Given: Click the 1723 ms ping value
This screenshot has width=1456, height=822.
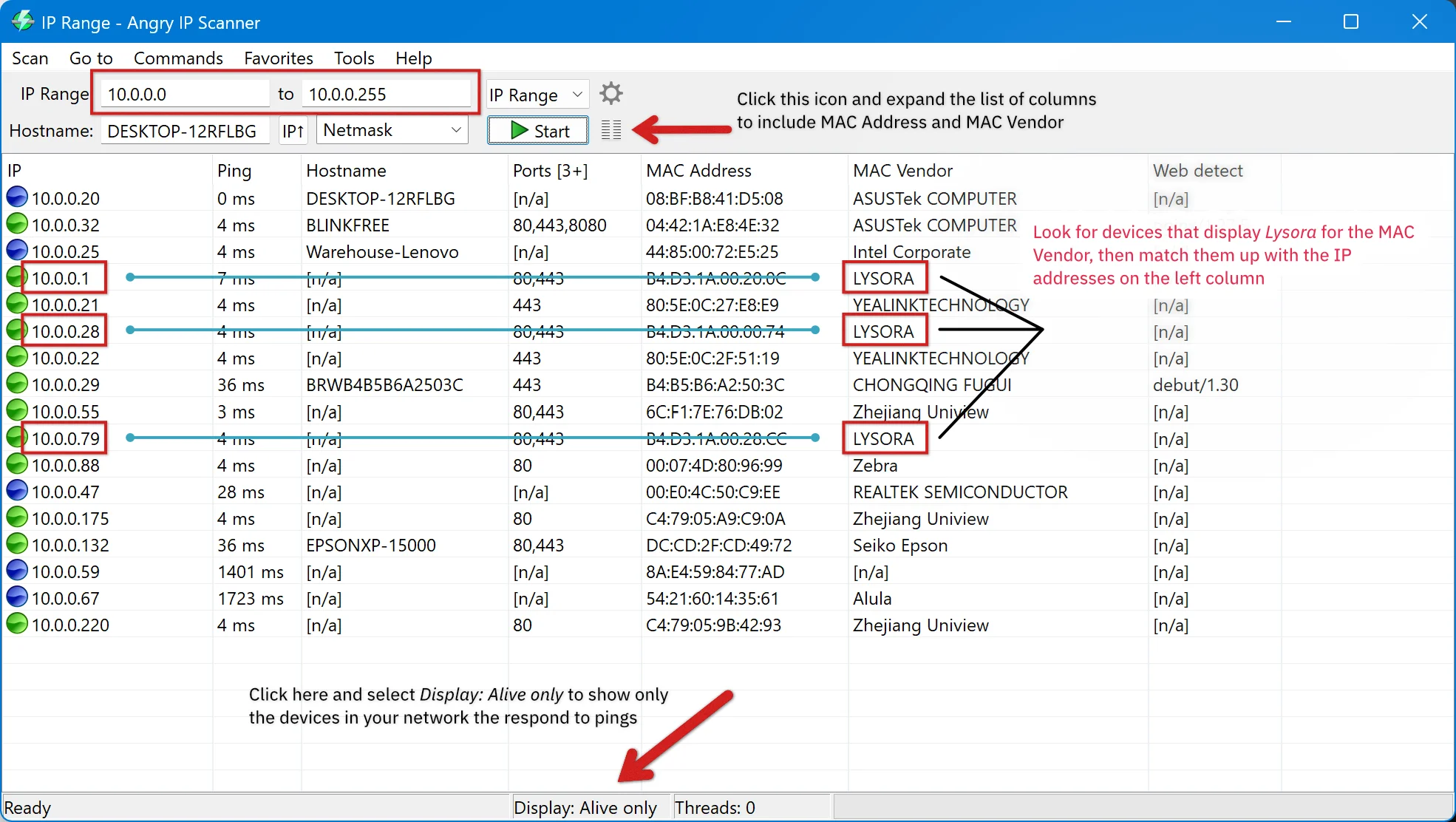Looking at the screenshot, I should 251,598.
